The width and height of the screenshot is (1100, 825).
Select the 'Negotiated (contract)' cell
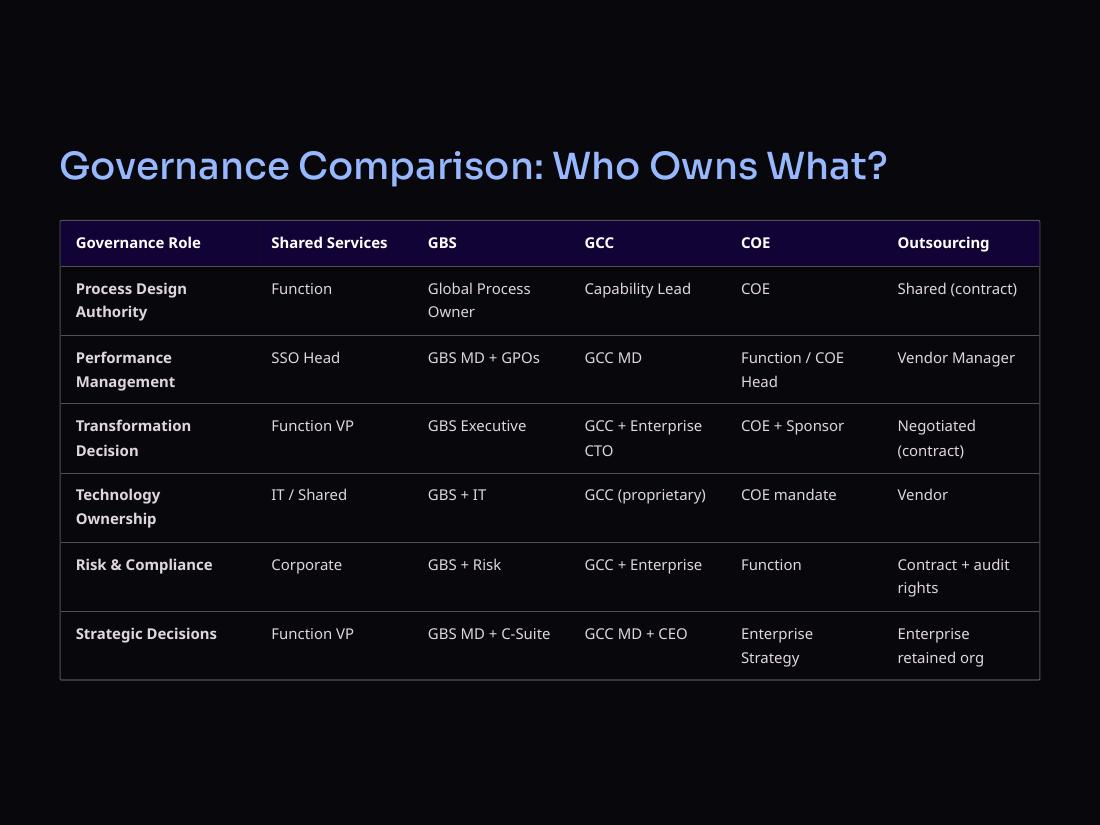(937, 438)
